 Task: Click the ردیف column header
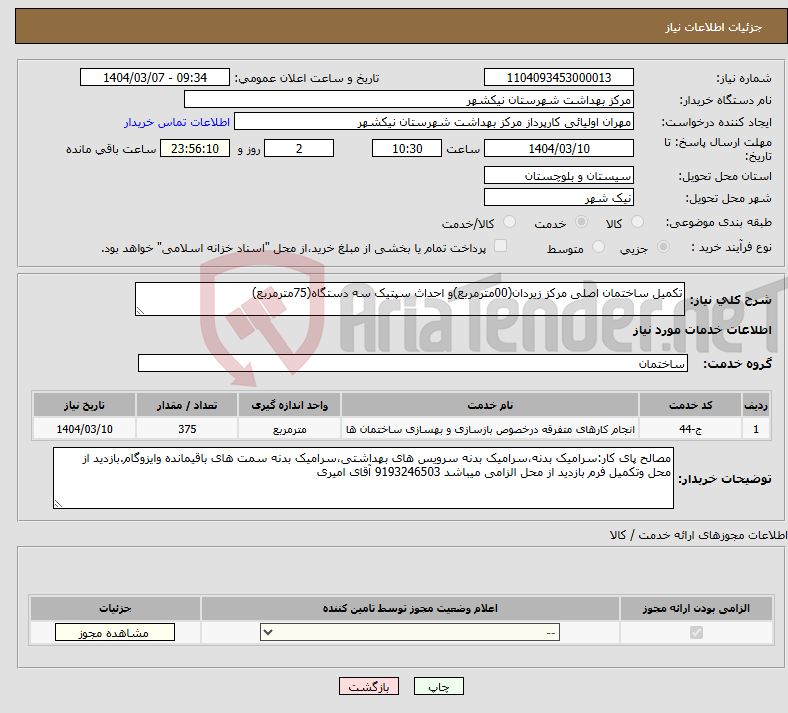tap(756, 405)
